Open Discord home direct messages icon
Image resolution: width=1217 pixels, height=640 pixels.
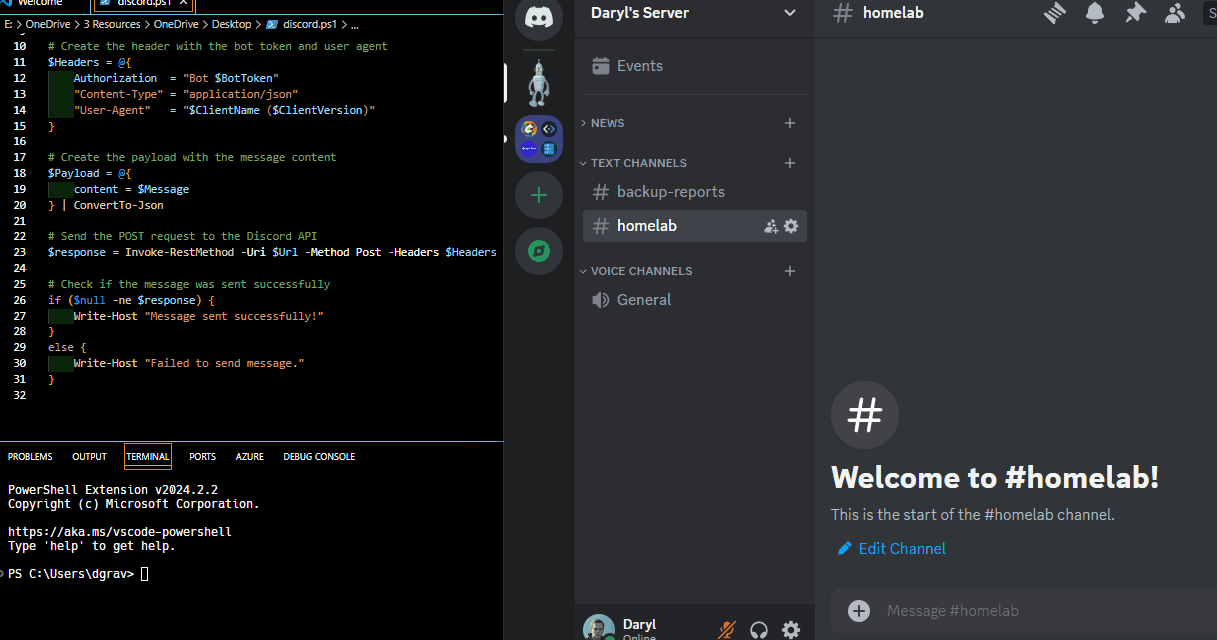click(539, 18)
